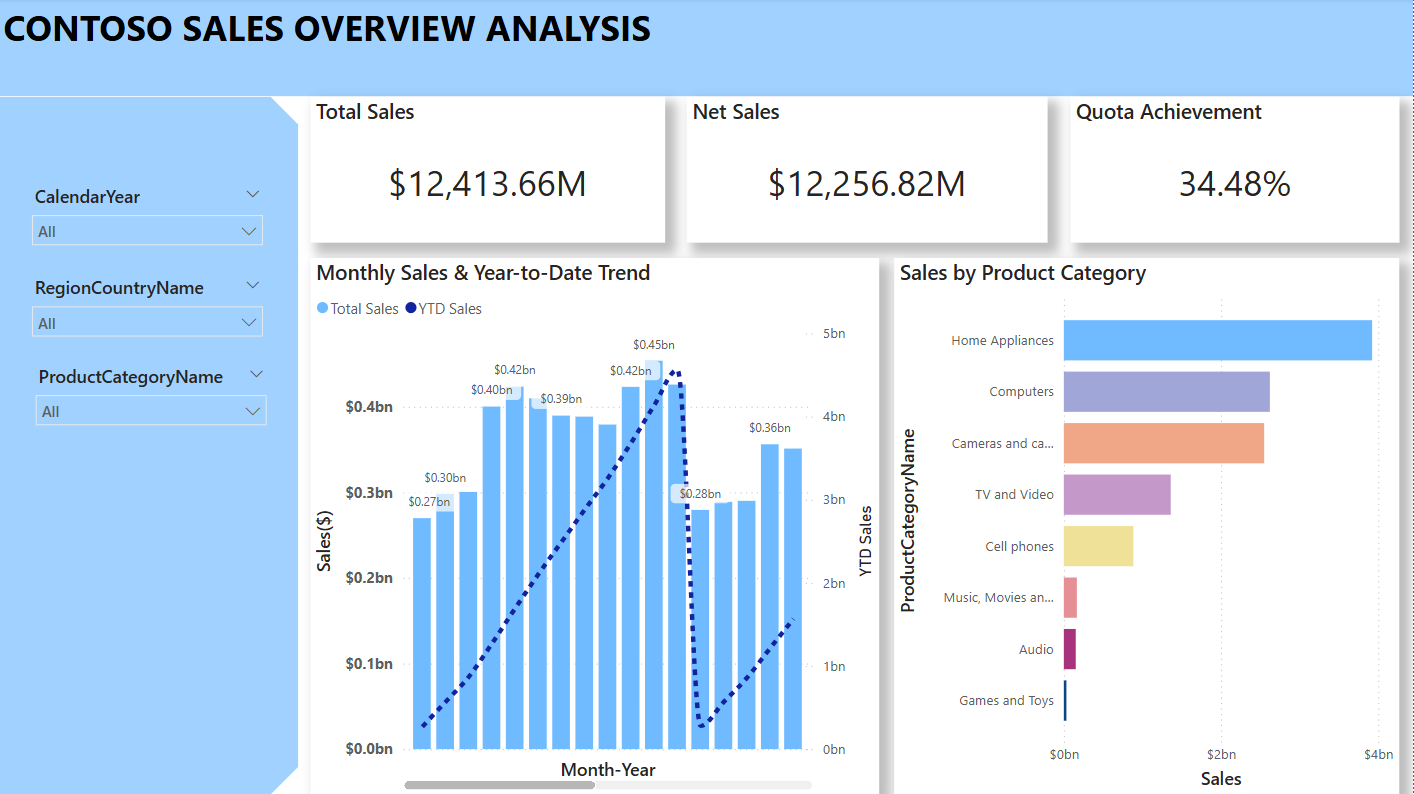
Task: Open the CalendarYear All dropdown
Action: (148, 231)
